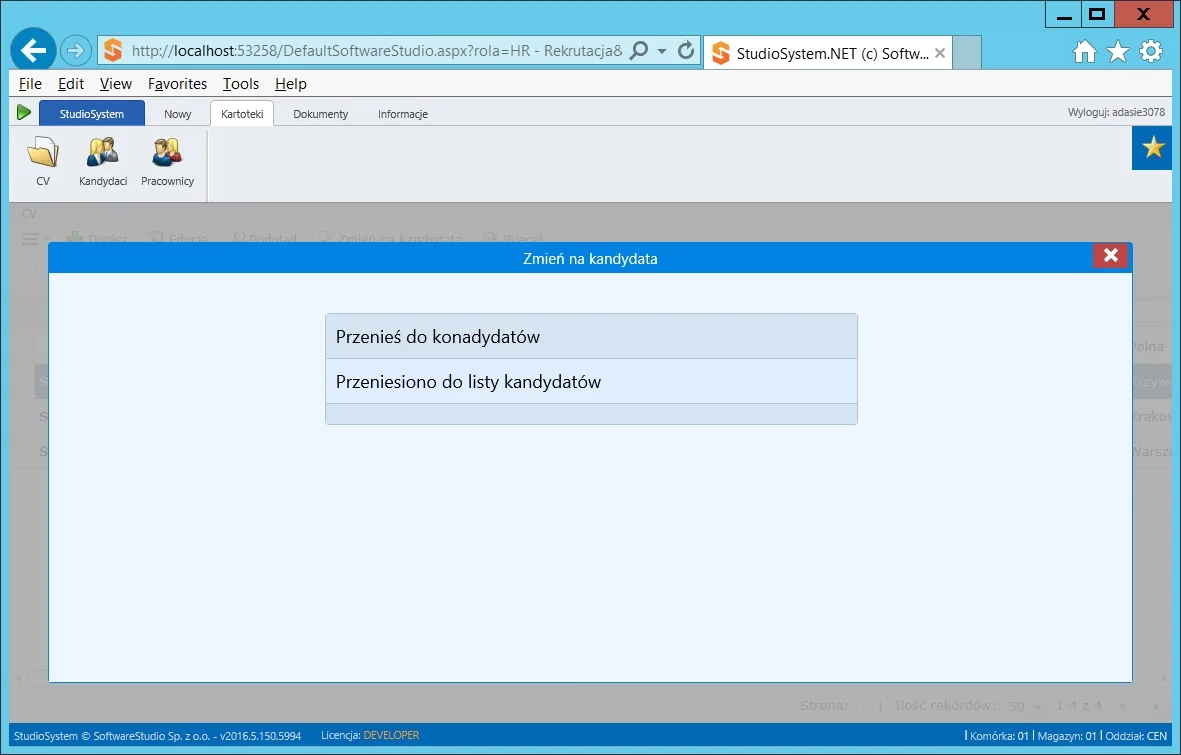1181x755 pixels.
Task: Open browser settings gear icon
Action: [1151, 51]
